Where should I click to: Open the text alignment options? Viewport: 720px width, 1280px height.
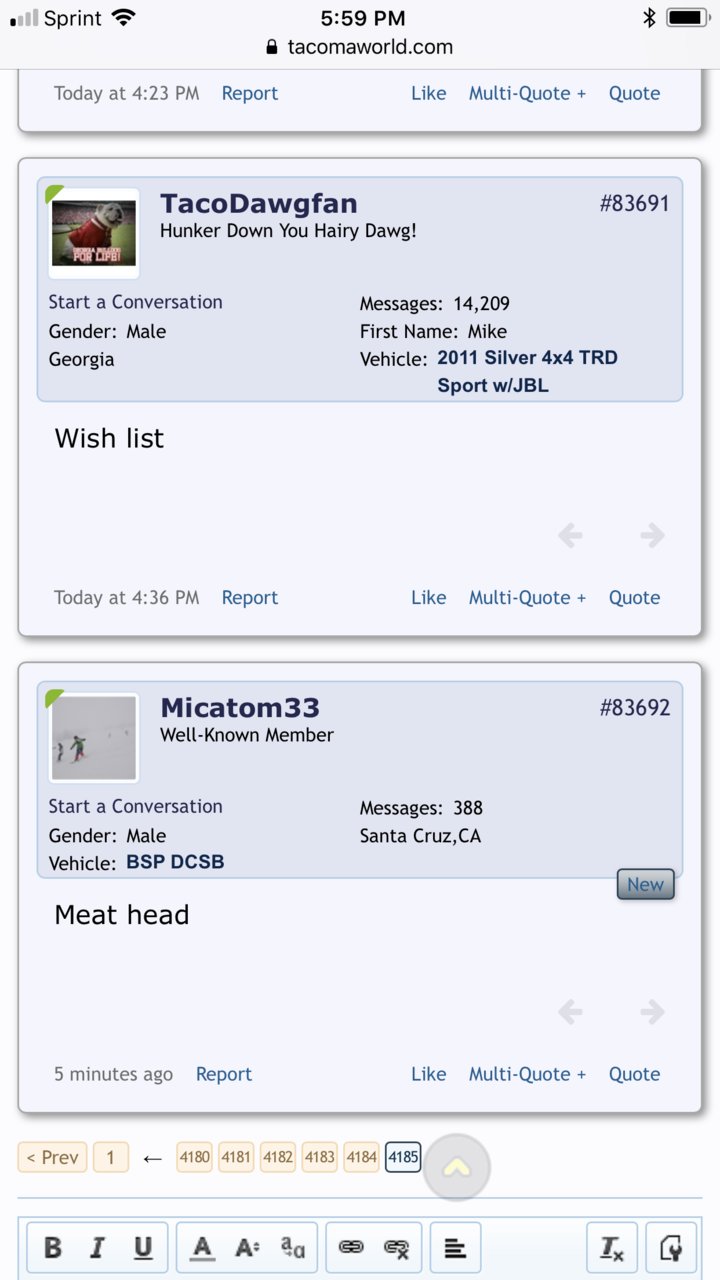pyautogui.click(x=455, y=1247)
